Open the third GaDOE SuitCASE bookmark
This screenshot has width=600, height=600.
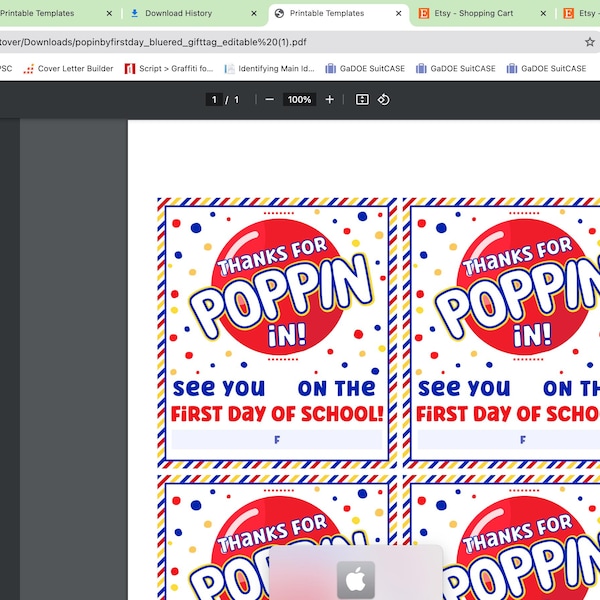coord(546,68)
